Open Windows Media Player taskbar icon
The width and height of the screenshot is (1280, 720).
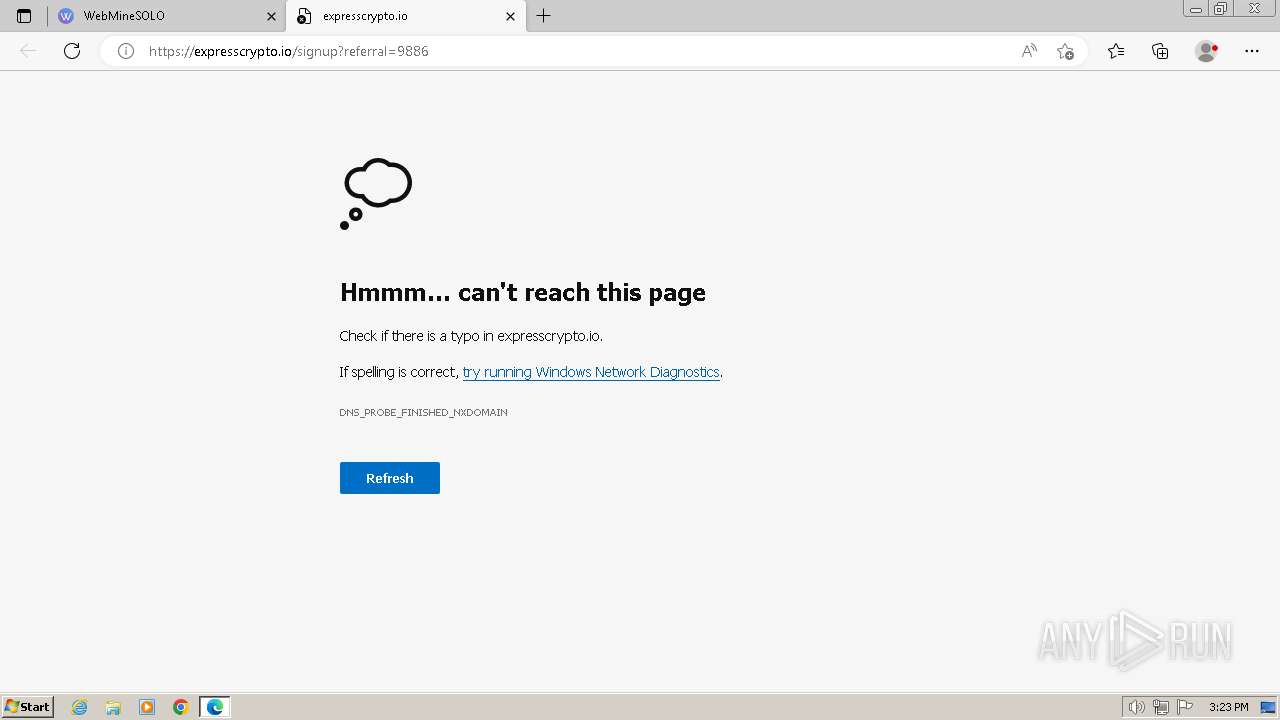point(147,707)
